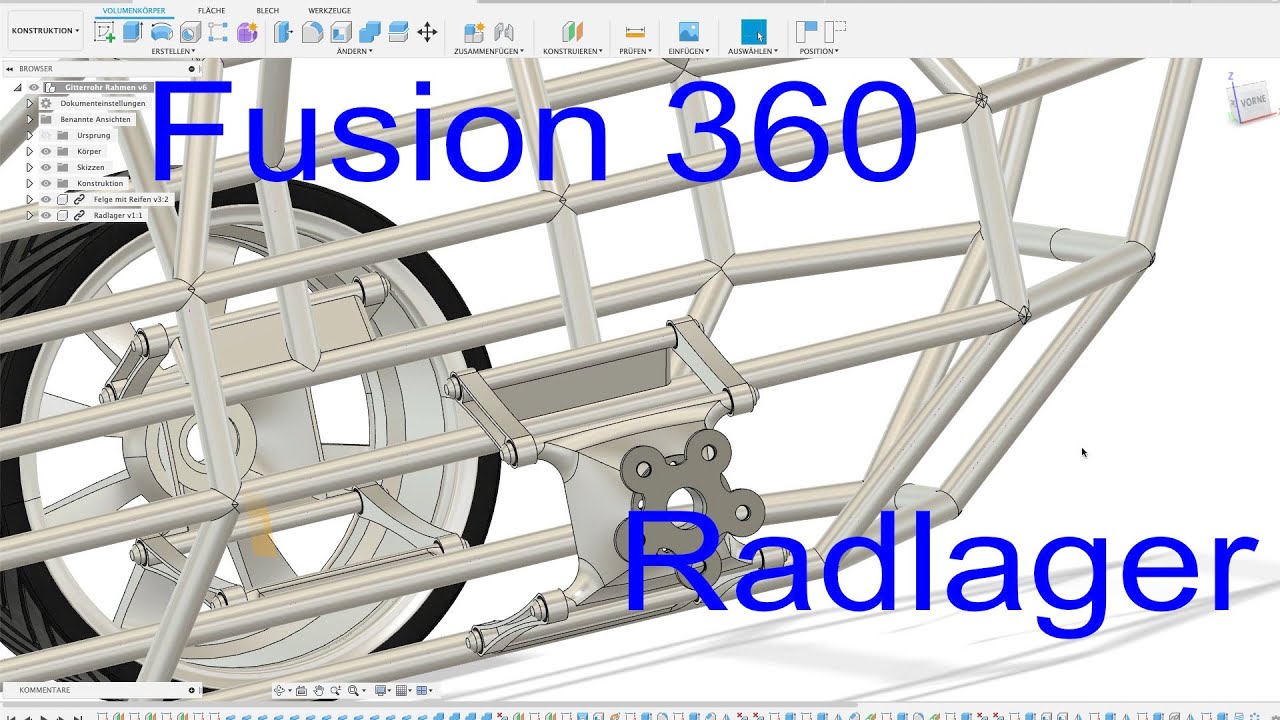
Task: Expand the Skizzen folder
Action: point(30,167)
